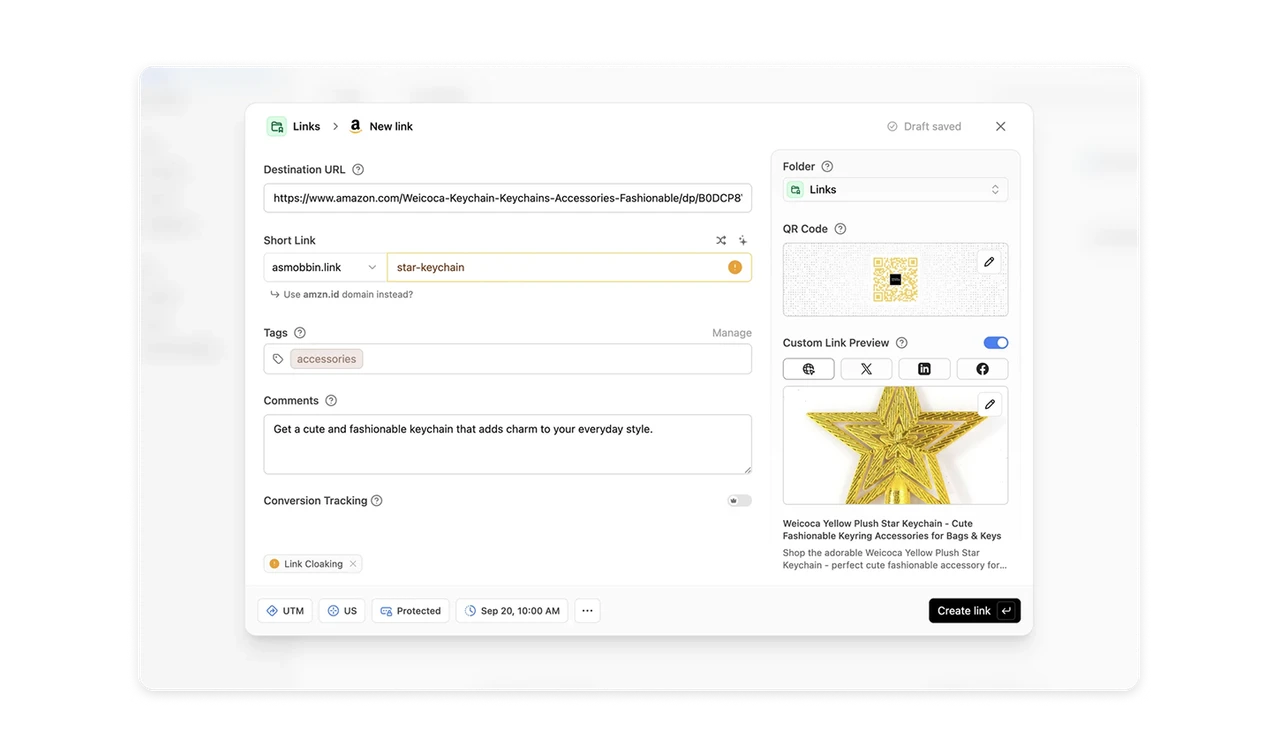Open the Sep 20, 10:00 AM schedule
The image size is (1280, 754).
point(512,611)
